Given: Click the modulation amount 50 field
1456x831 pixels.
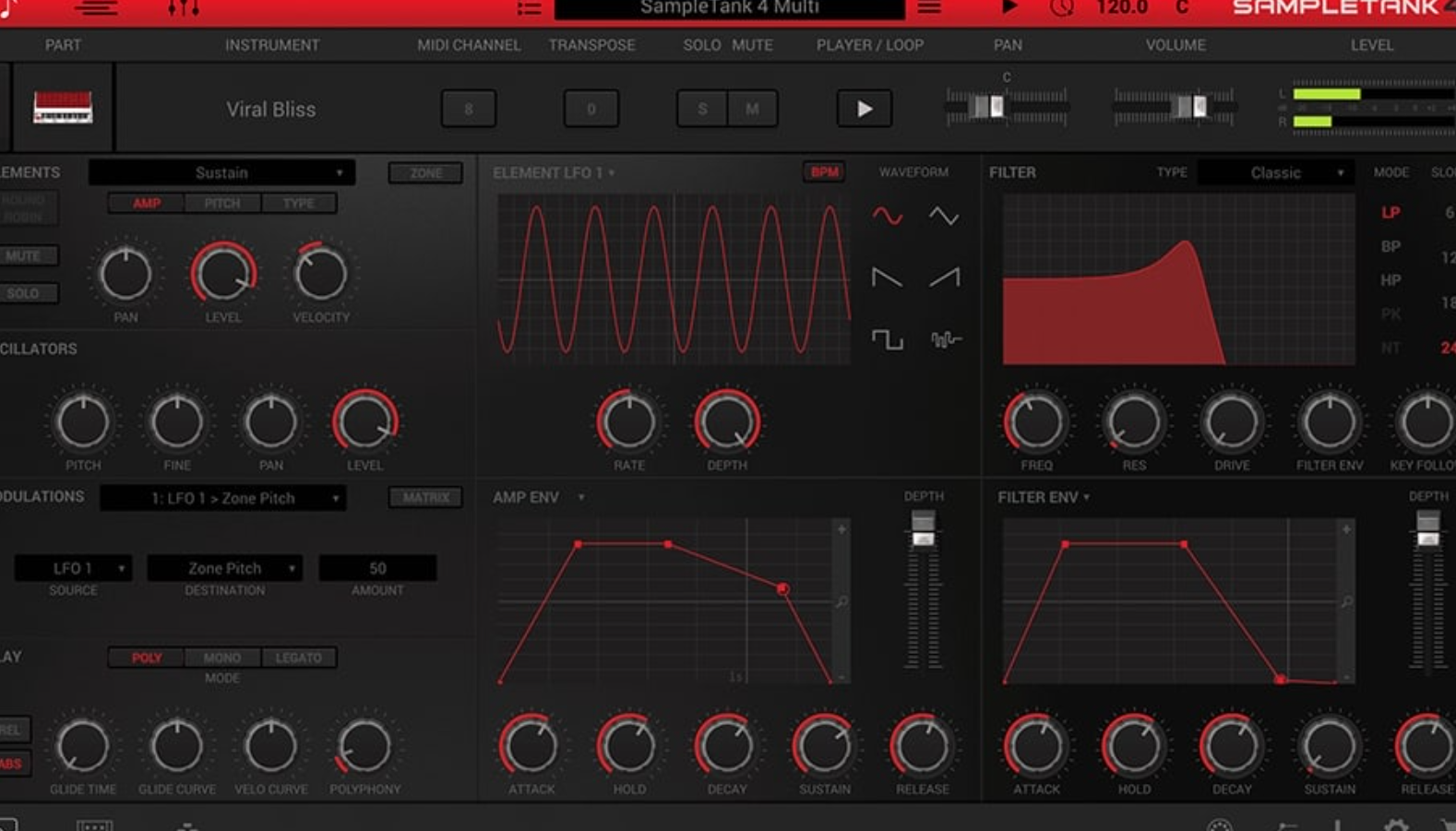Looking at the screenshot, I should click(377, 568).
